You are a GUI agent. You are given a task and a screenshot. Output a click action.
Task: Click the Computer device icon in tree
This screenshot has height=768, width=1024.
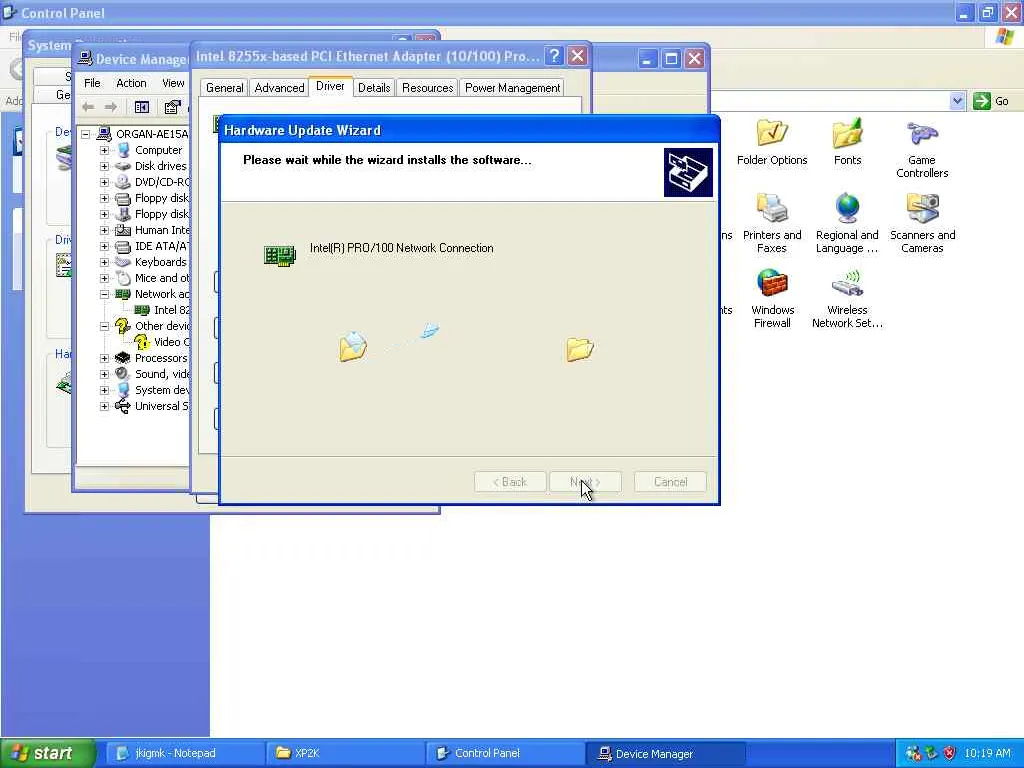pos(123,150)
